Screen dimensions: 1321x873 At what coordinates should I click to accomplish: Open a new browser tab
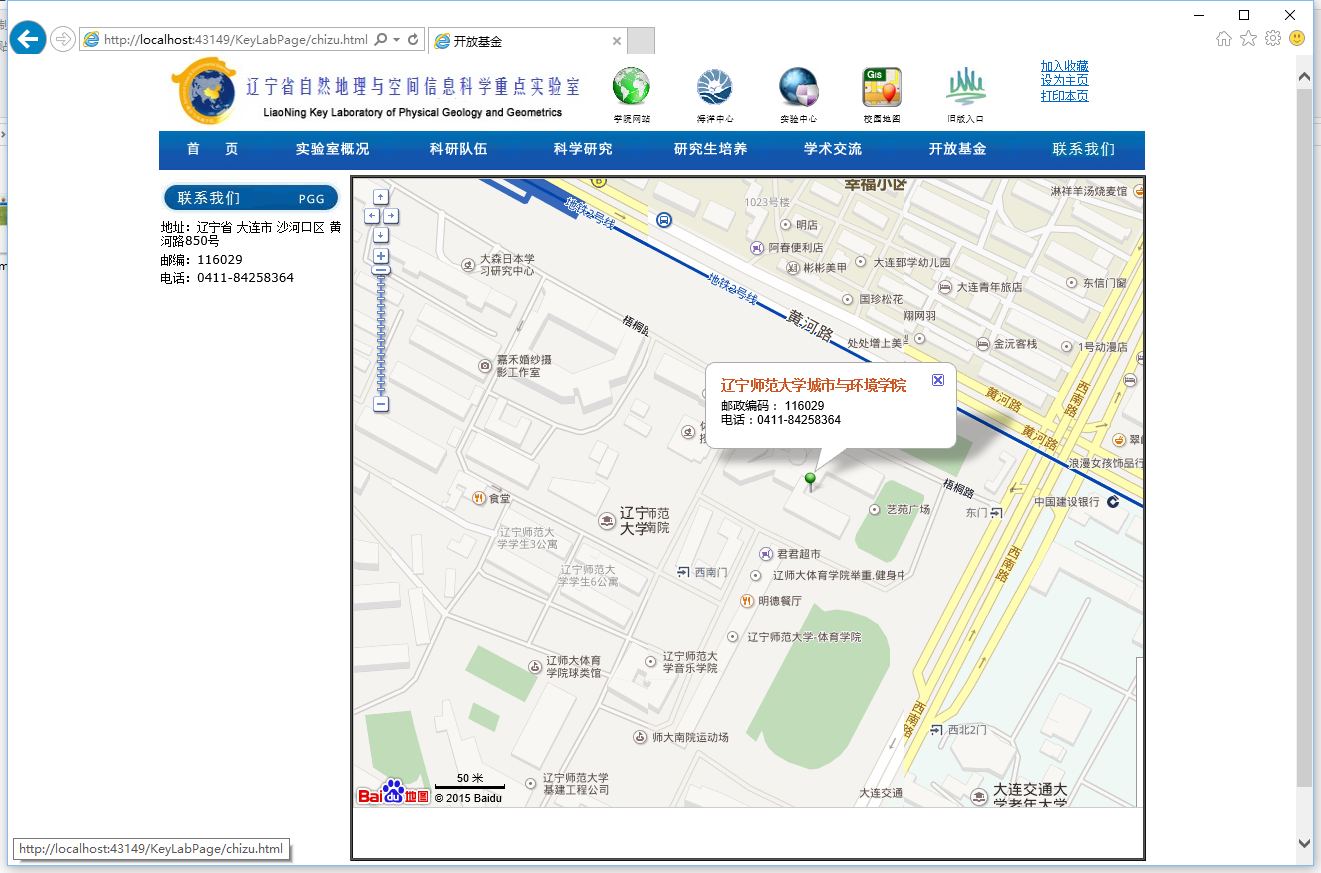tap(641, 41)
